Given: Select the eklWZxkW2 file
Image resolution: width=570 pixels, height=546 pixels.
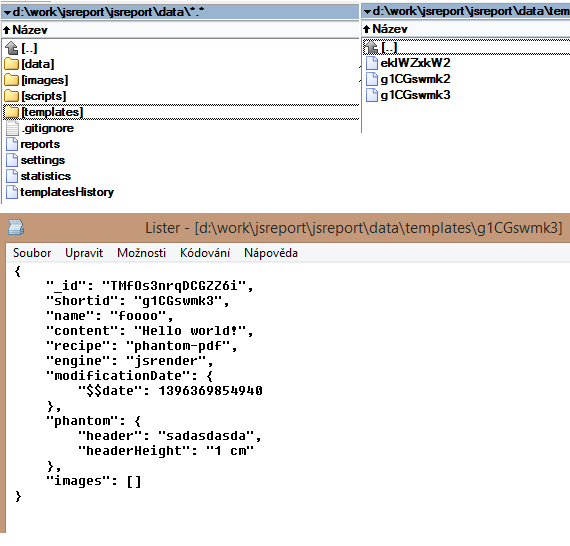Looking at the screenshot, I should pos(415,63).
